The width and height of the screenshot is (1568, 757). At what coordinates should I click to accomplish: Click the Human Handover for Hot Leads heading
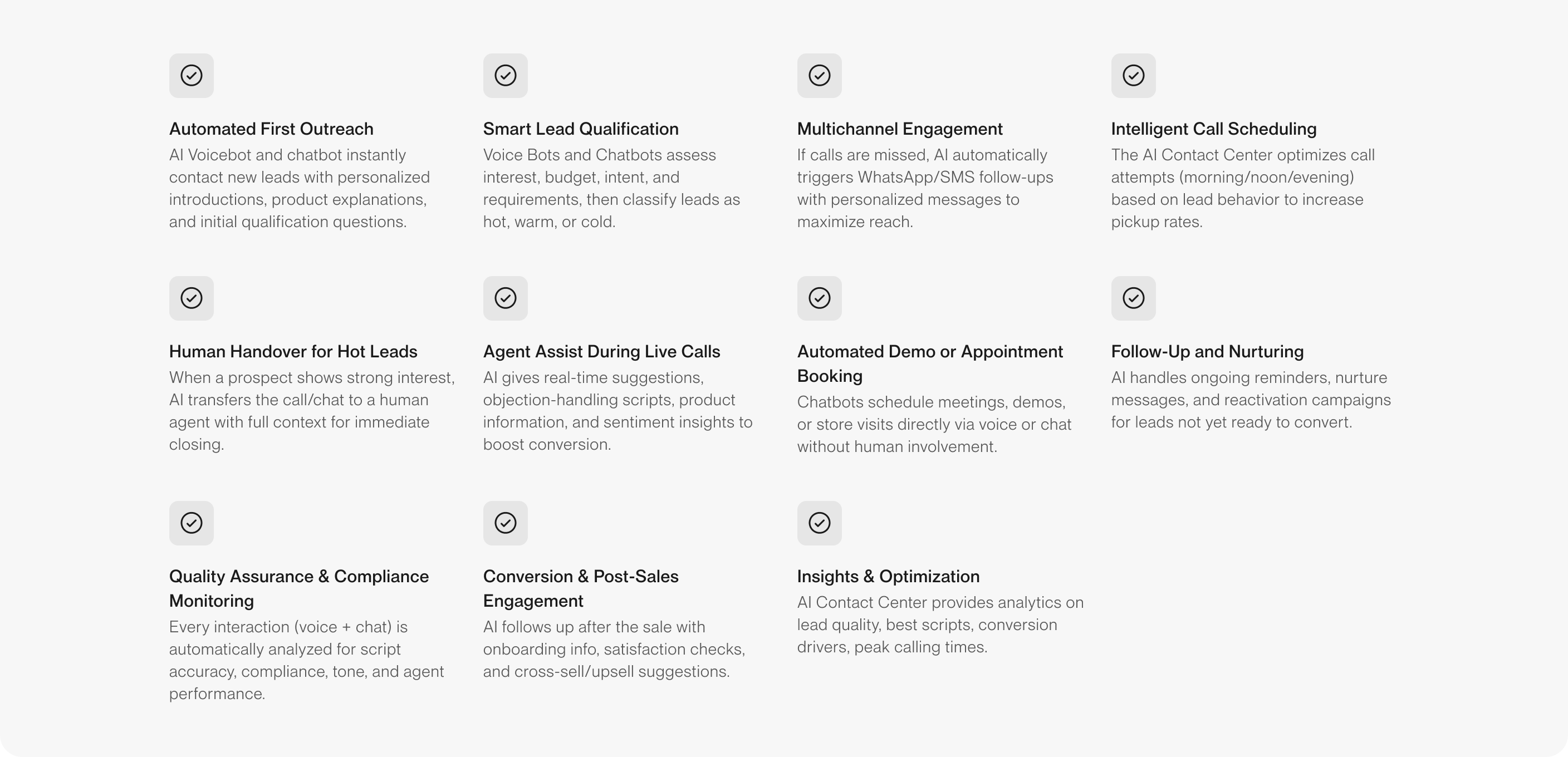293,352
